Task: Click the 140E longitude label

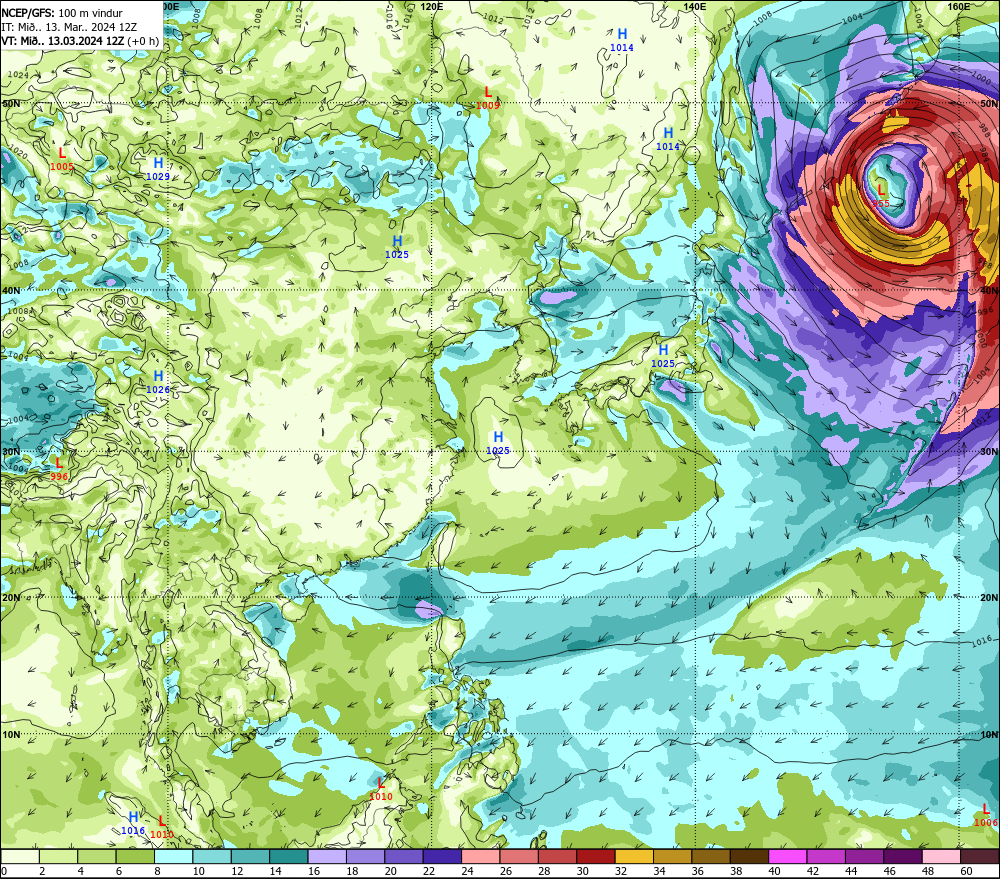Action: 695,6
